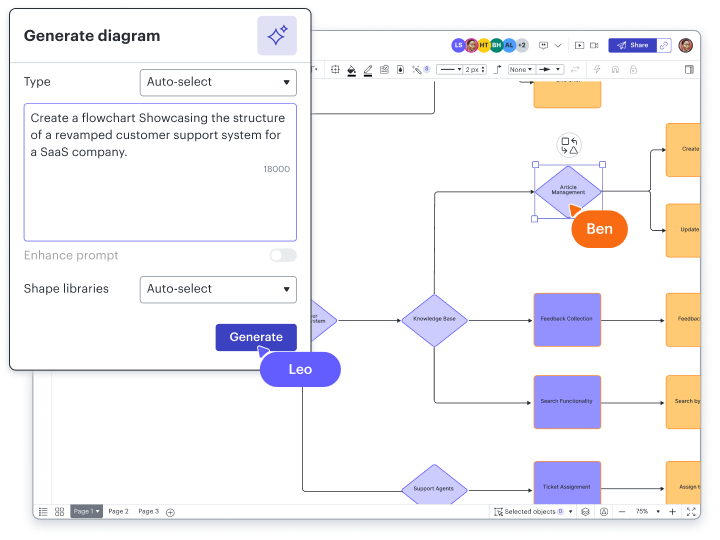Image resolution: width=720 pixels, height=540 pixels.
Task: Toggle the right side panel icon
Action: pos(689,70)
